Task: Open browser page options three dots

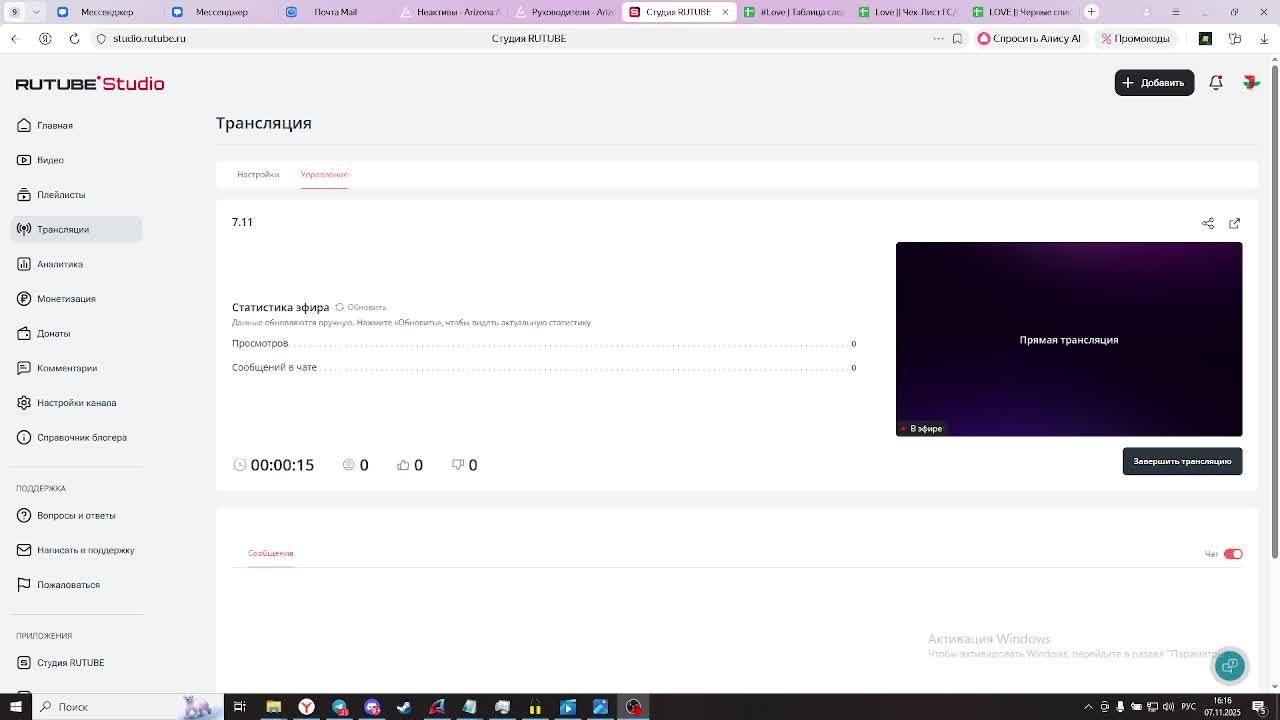Action: [x=938, y=38]
